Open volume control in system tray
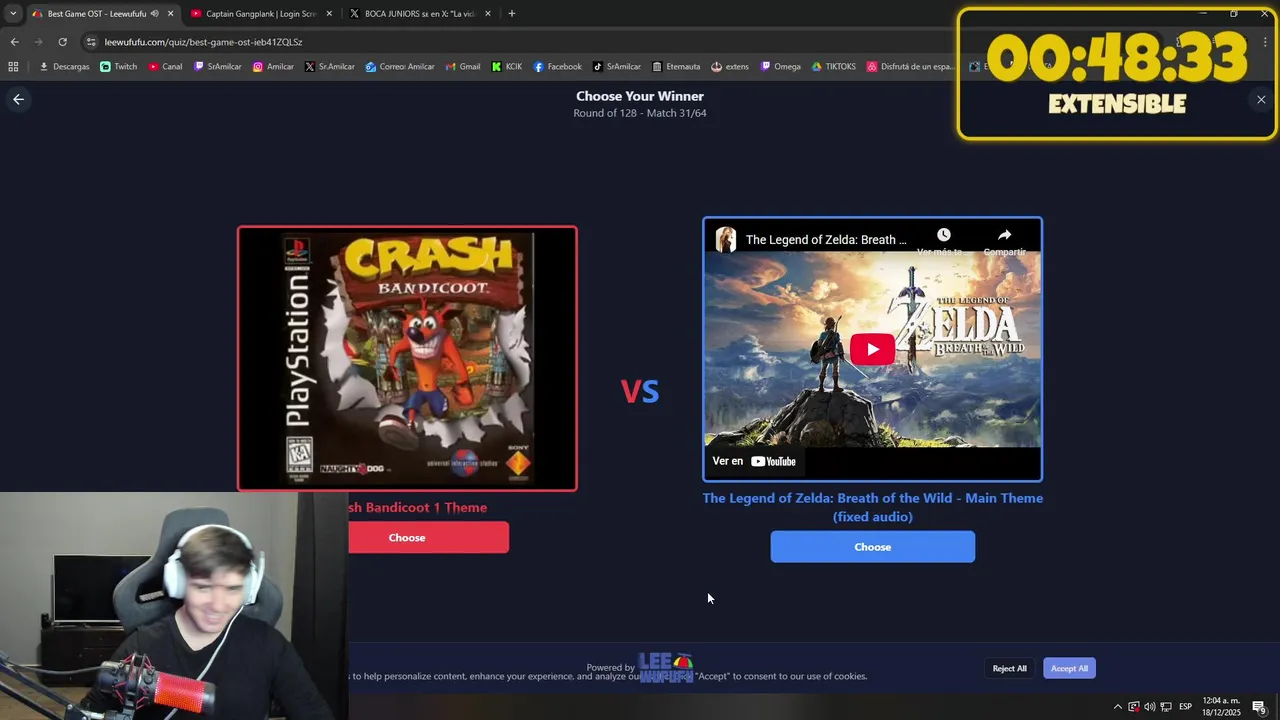The image size is (1280, 720). pyautogui.click(x=1149, y=707)
